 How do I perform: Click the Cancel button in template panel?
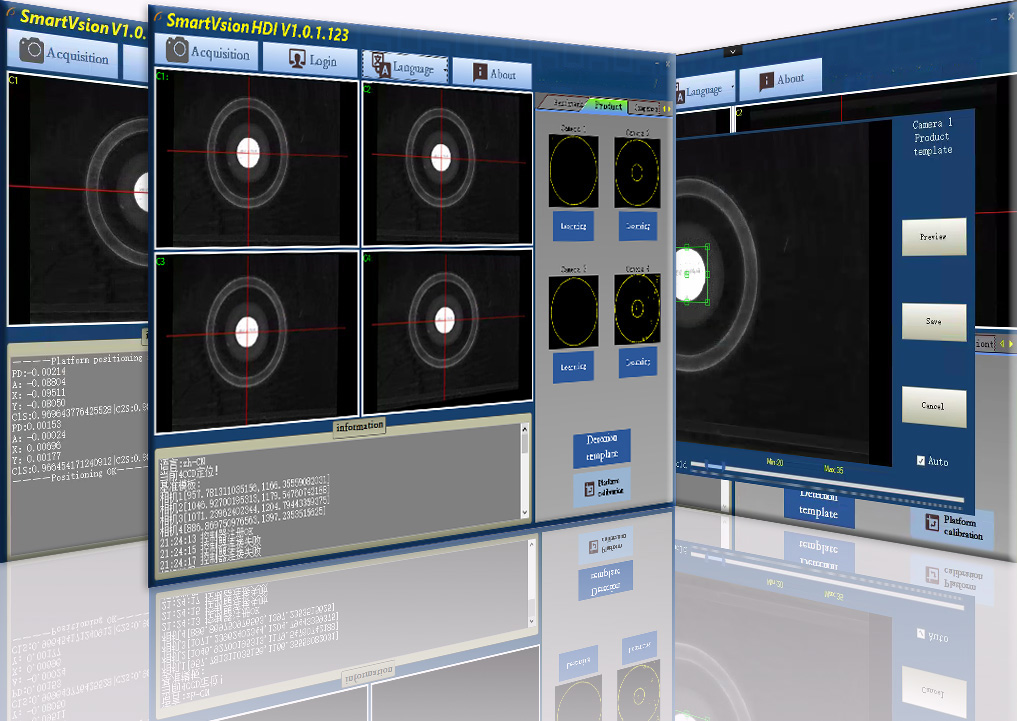click(x=934, y=406)
